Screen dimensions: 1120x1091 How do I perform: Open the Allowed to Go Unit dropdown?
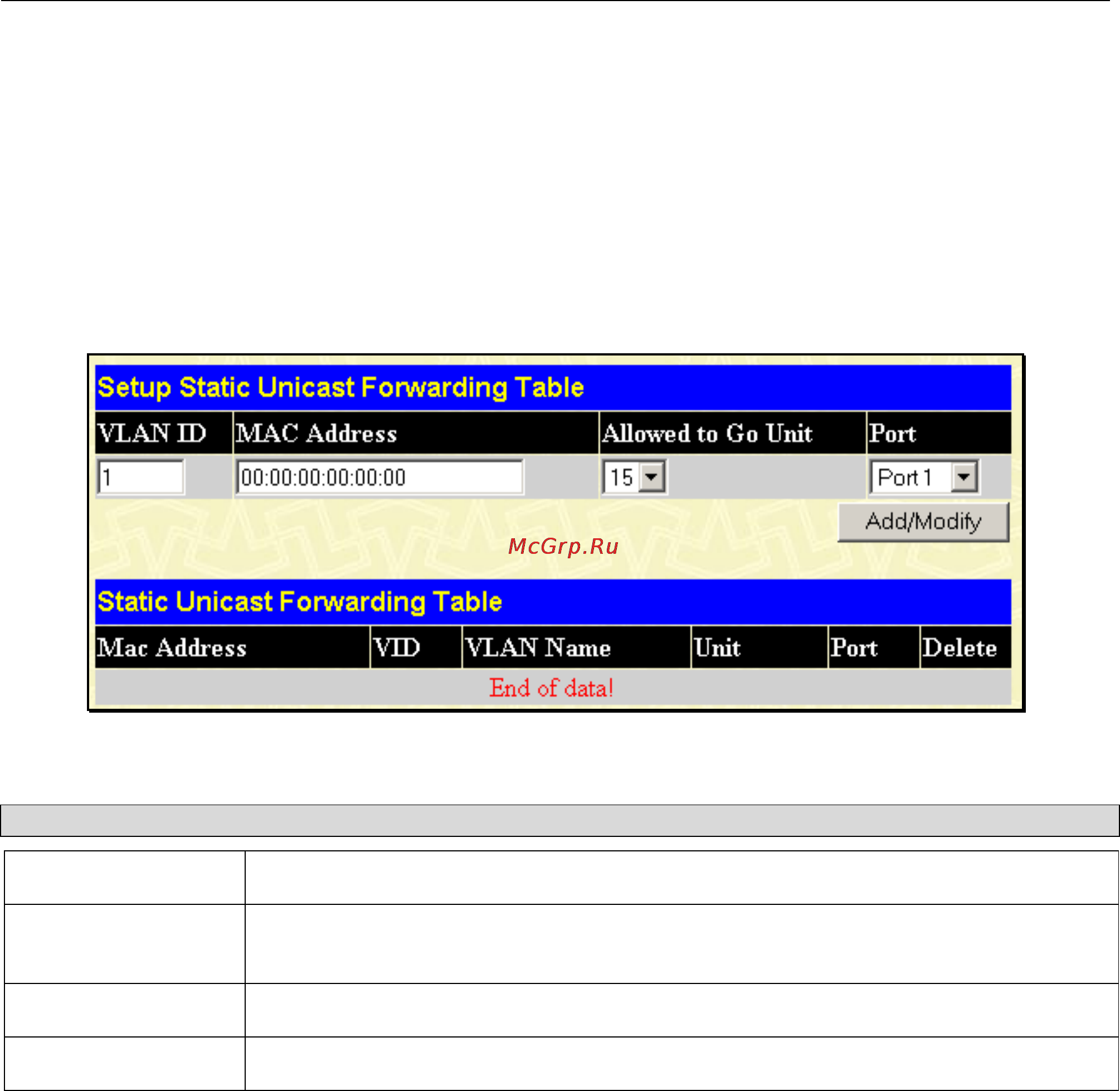(634, 477)
